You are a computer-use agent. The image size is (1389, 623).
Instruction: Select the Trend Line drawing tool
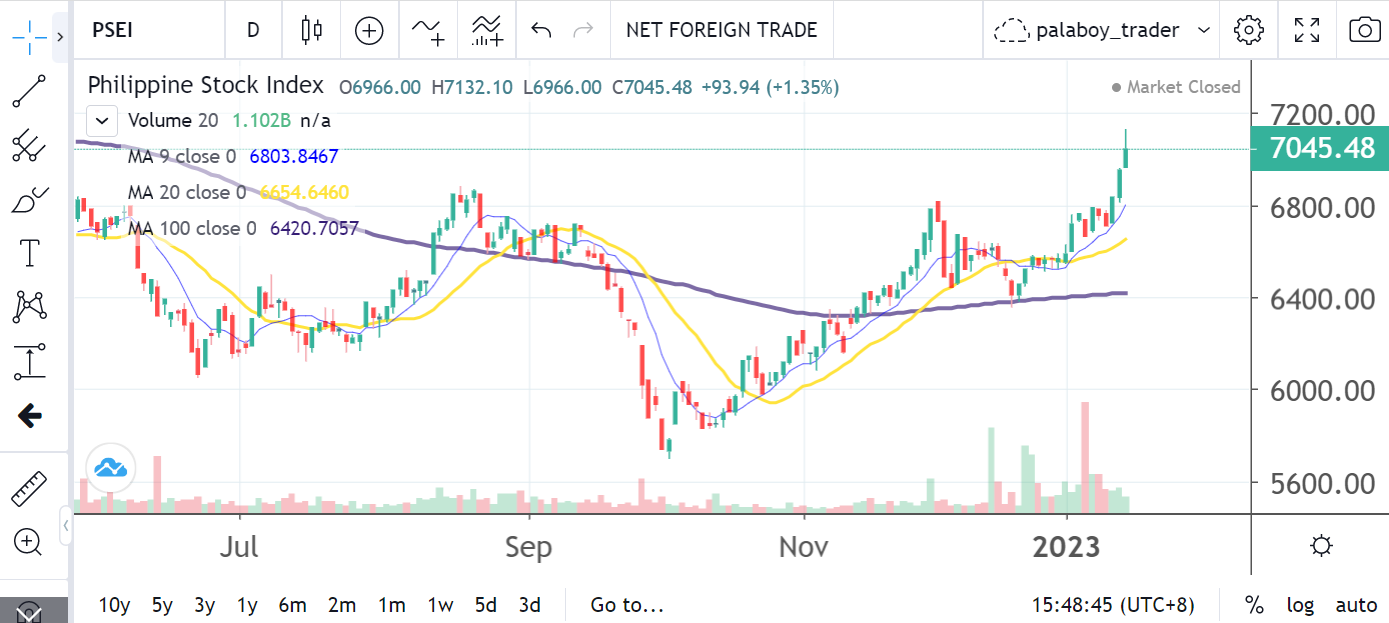[x=28, y=93]
